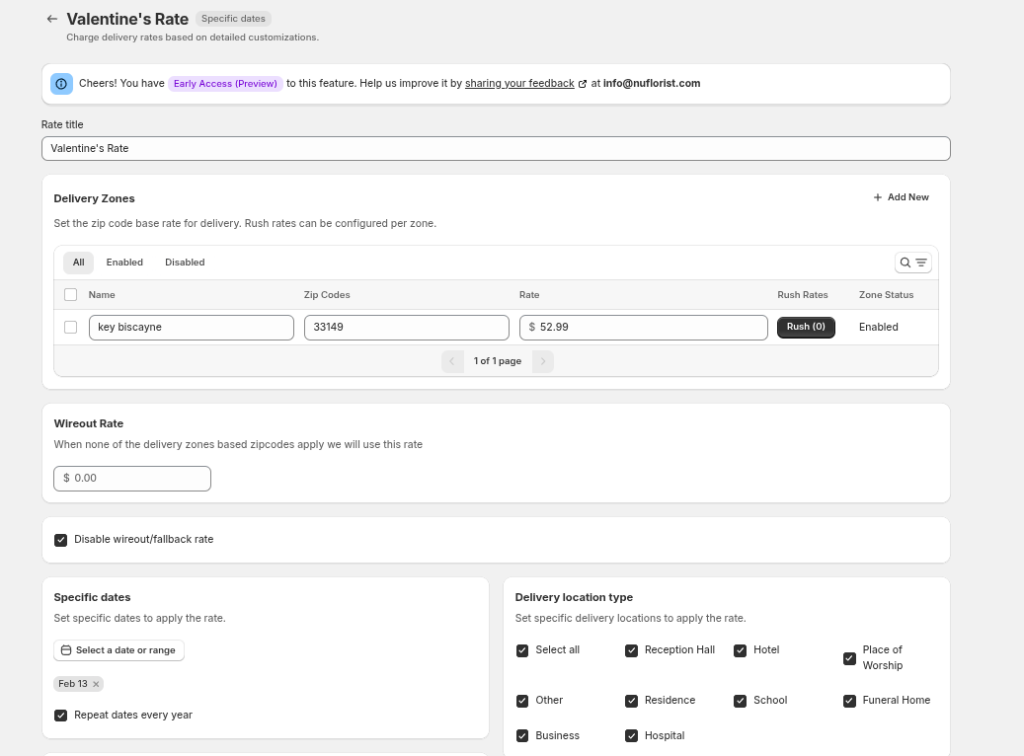Click the search and filter icon button
The width and height of the screenshot is (1024, 756).
pos(912,263)
